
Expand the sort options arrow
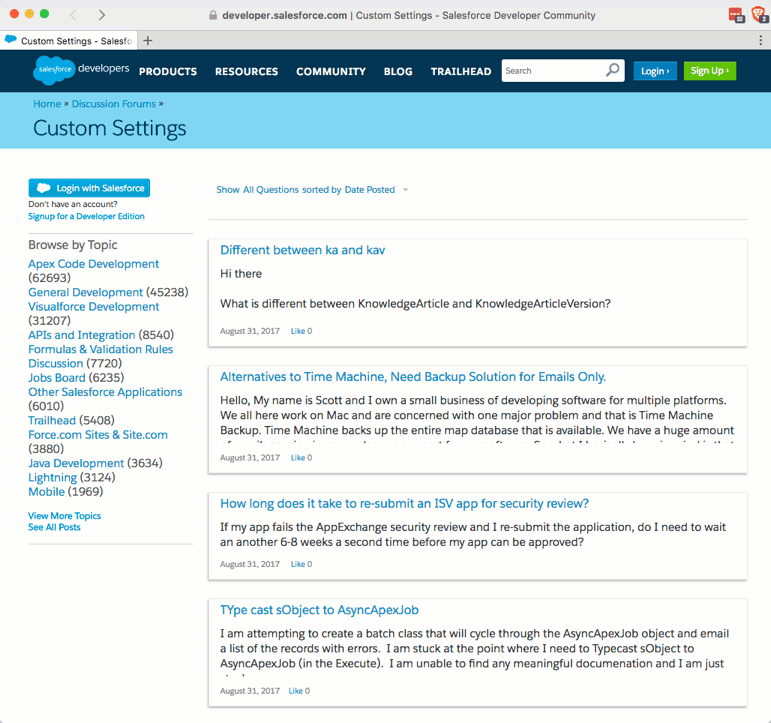point(406,190)
